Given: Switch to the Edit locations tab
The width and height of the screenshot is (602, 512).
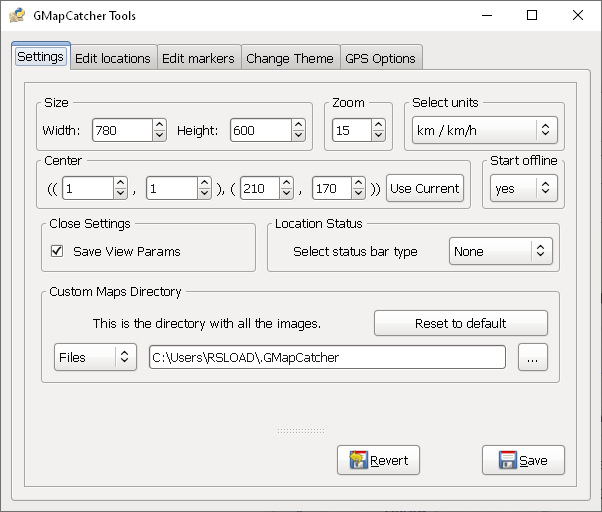Looking at the screenshot, I should [113, 58].
